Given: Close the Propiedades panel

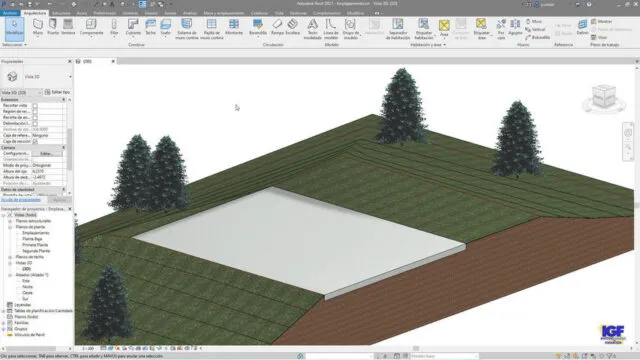Looking at the screenshot, I should click(x=69, y=61).
